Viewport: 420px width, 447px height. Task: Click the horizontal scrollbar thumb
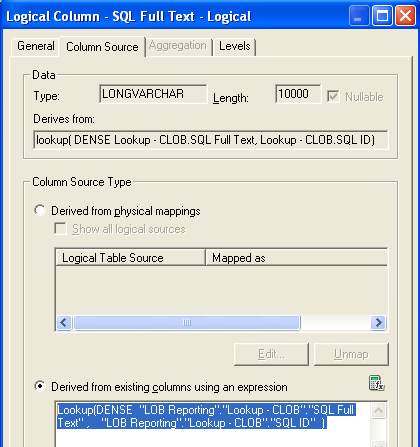tap(187, 323)
